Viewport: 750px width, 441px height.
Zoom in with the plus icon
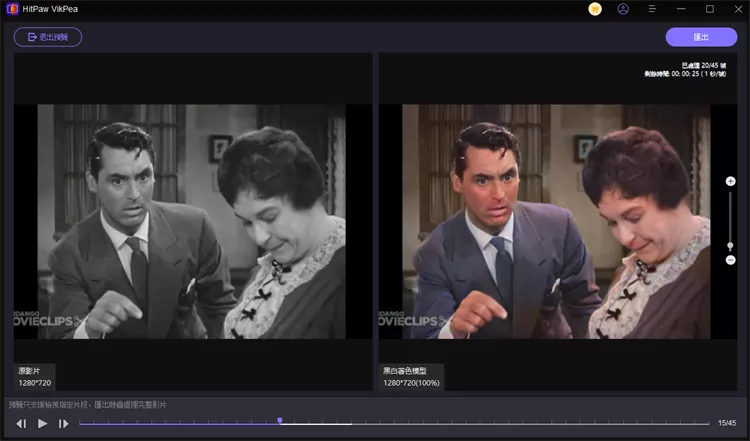click(730, 181)
